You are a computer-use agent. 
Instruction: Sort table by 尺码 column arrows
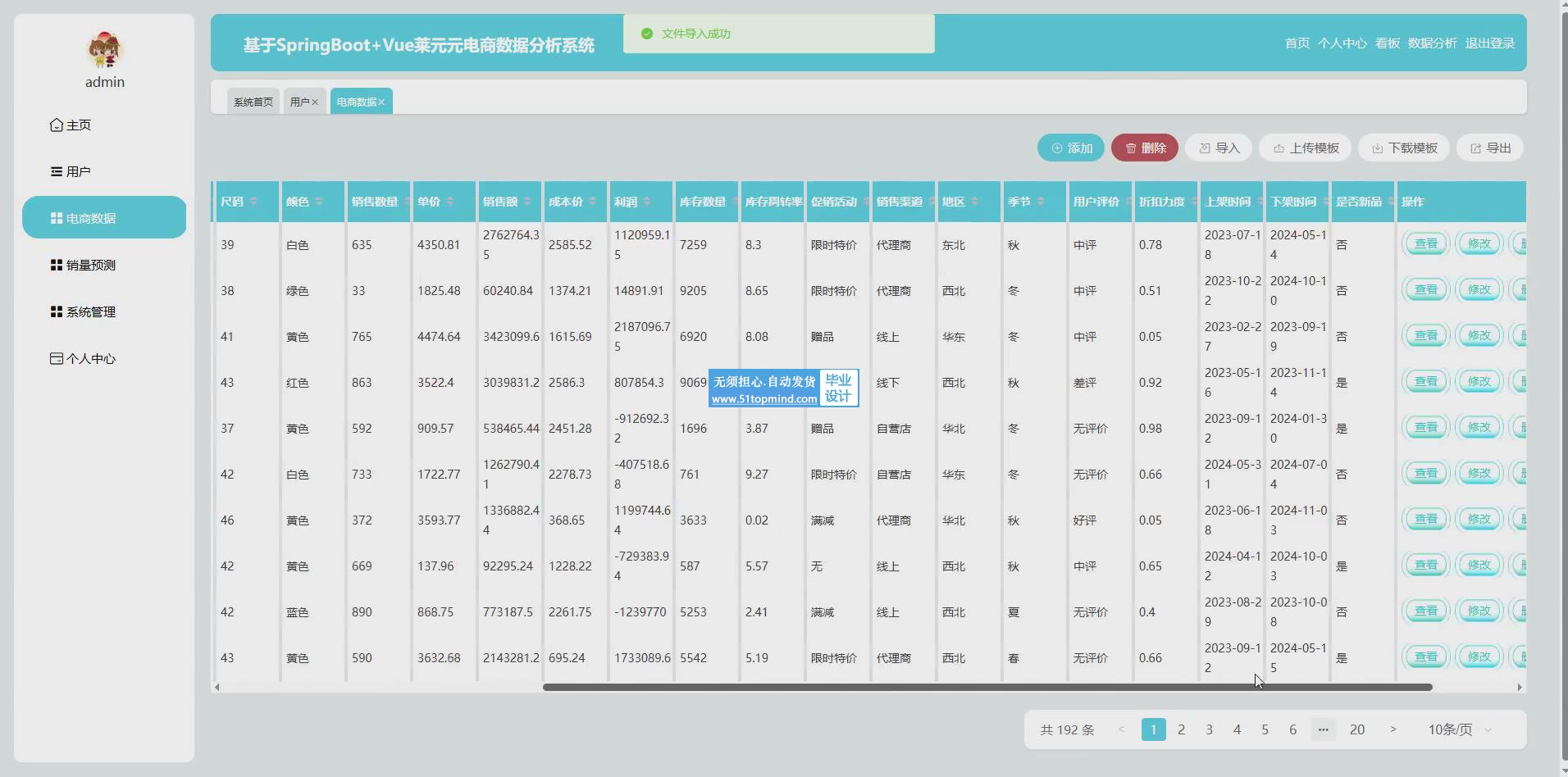click(x=253, y=202)
